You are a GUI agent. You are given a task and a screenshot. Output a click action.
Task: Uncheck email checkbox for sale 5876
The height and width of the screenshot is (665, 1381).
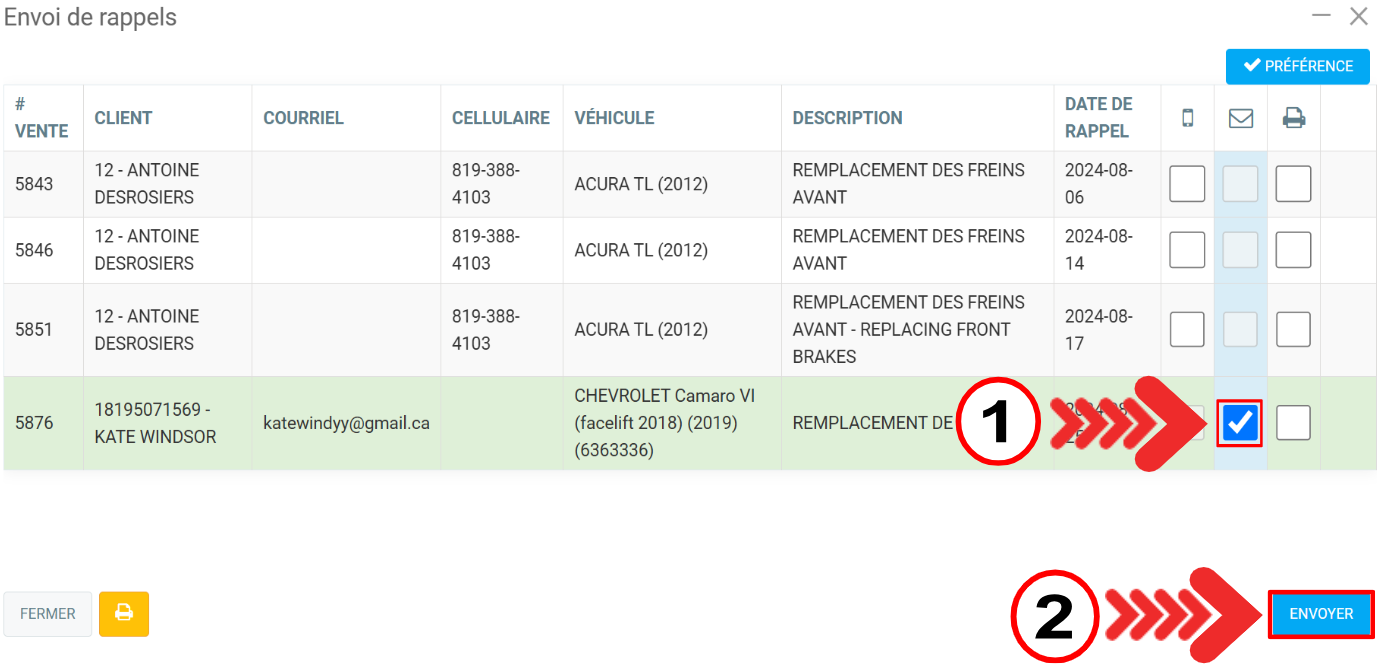coord(1240,423)
